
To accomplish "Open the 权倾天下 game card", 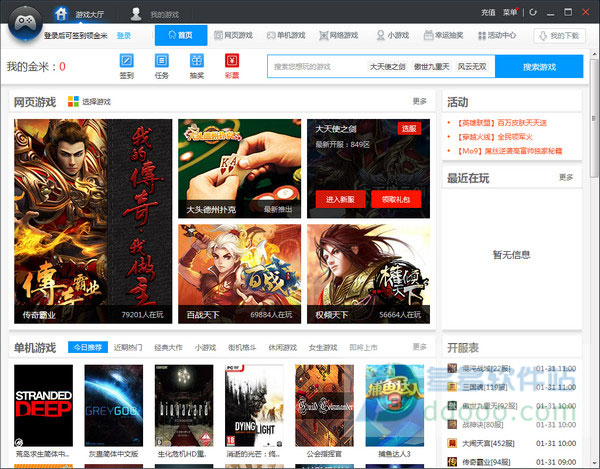I will pyautogui.click(x=368, y=274).
